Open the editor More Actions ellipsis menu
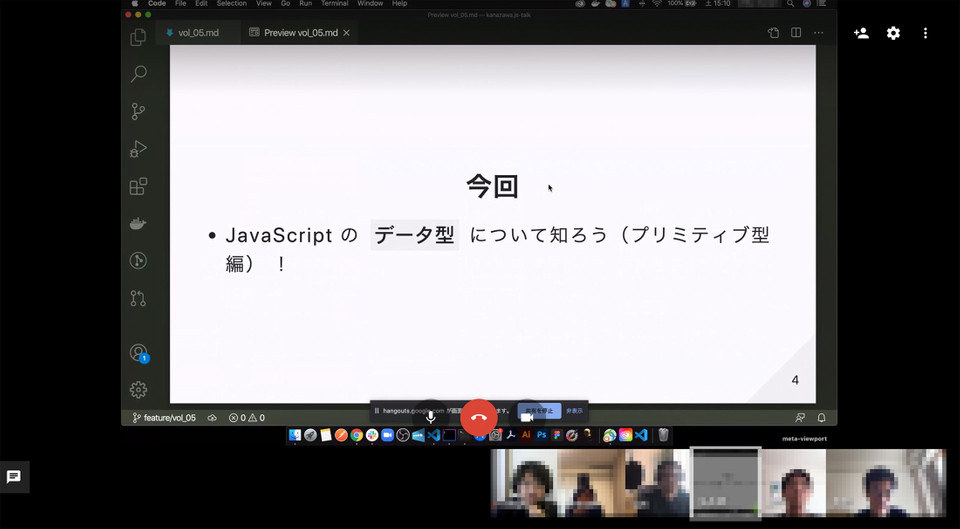 pos(819,33)
